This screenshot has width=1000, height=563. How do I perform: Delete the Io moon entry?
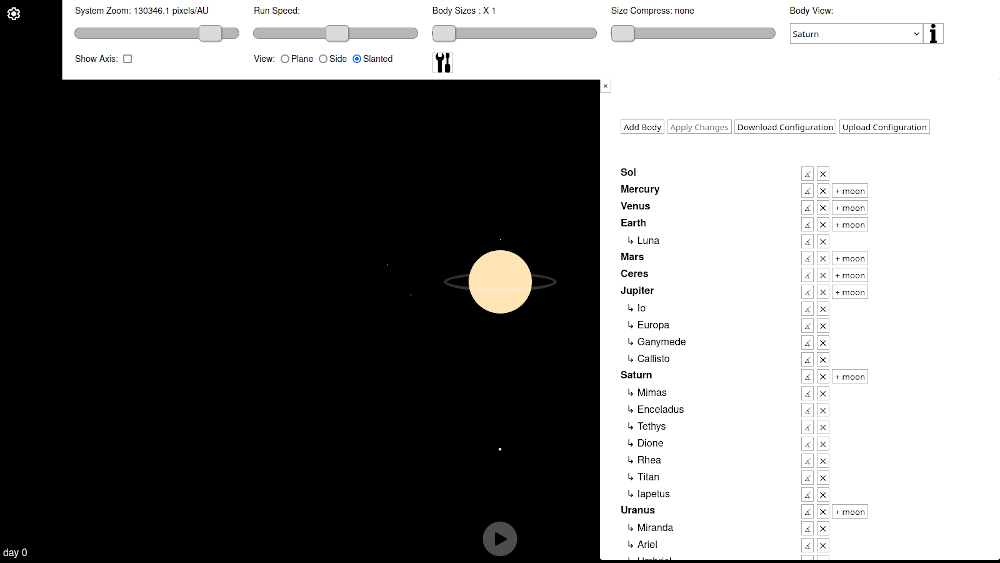(823, 309)
